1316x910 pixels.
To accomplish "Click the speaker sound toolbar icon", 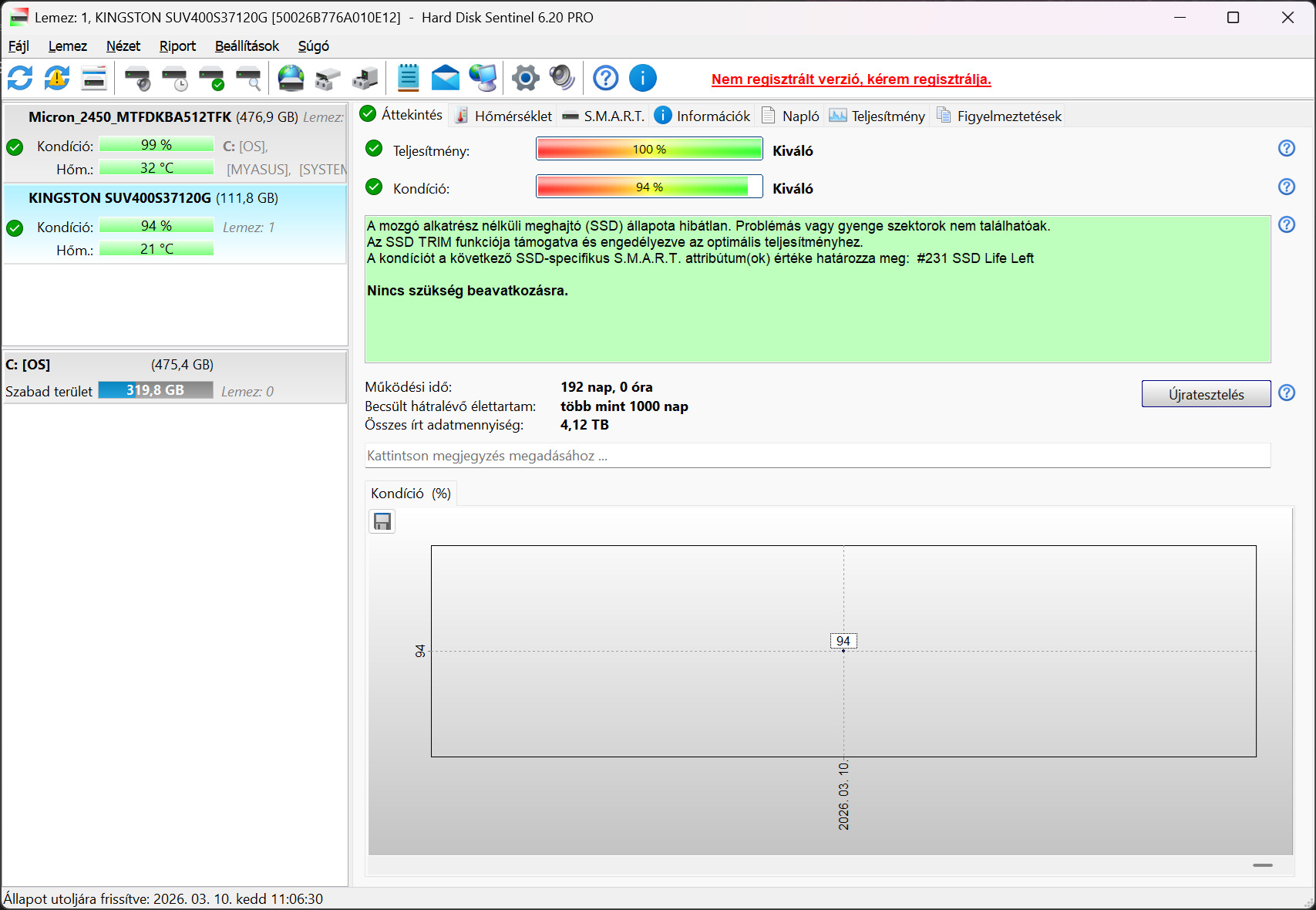I will pyautogui.click(x=563, y=78).
